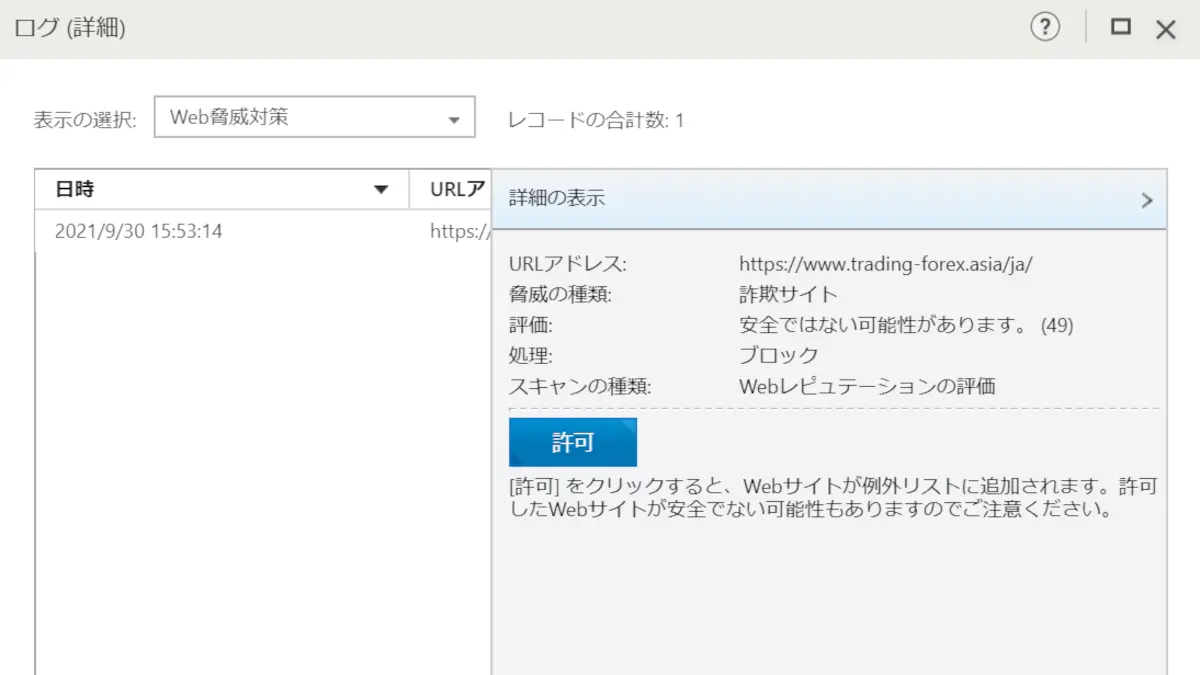Sort by 日時 column header
Viewport: 1200px width, 675px height.
[x=222, y=189]
